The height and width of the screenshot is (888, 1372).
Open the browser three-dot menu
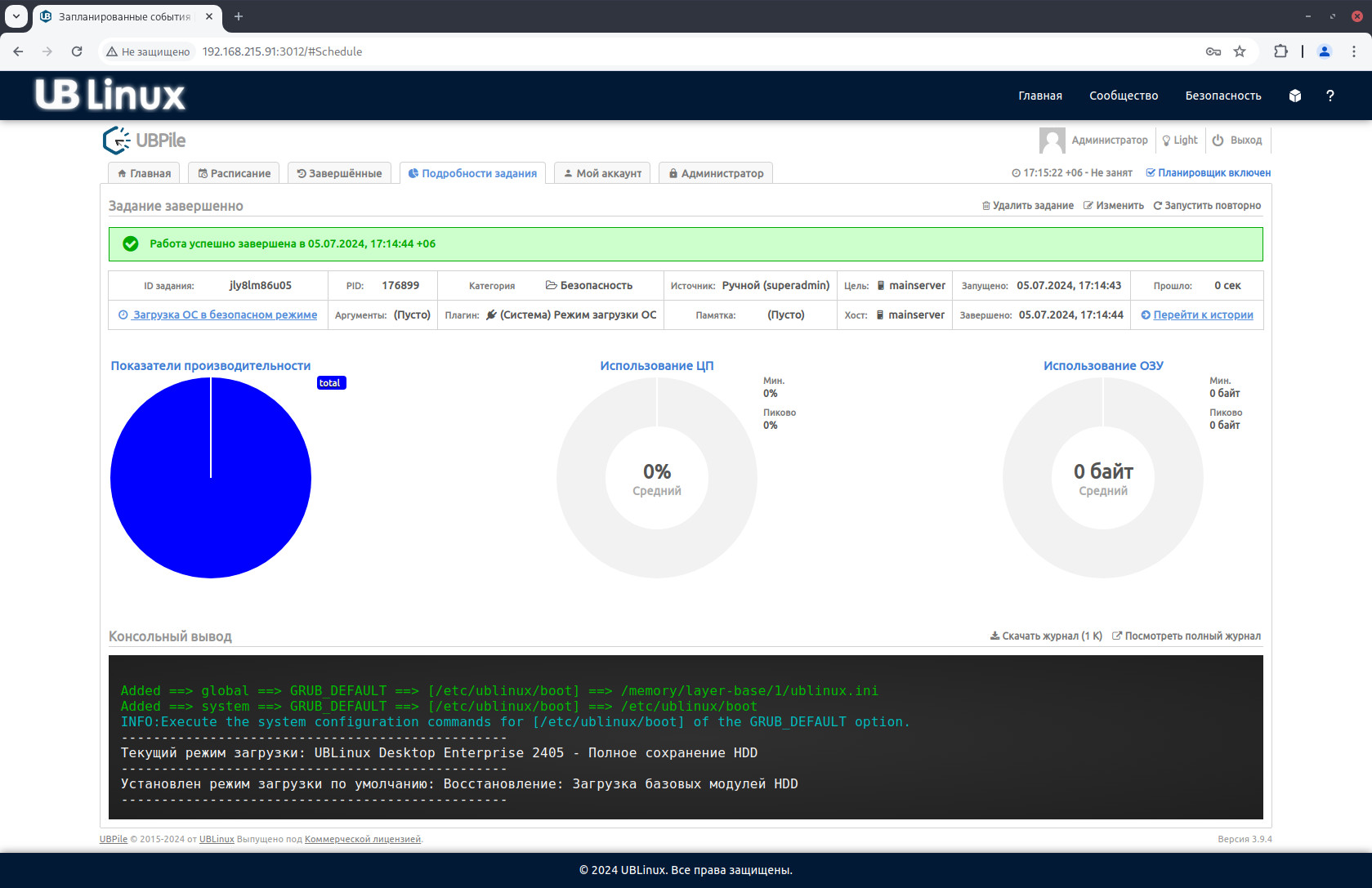pos(1354,51)
